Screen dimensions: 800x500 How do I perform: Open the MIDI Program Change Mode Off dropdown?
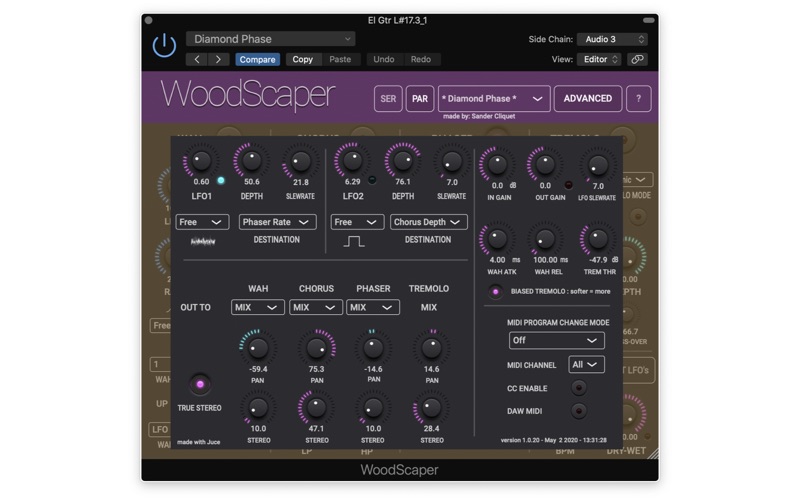pyautogui.click(x=557, y=340)
